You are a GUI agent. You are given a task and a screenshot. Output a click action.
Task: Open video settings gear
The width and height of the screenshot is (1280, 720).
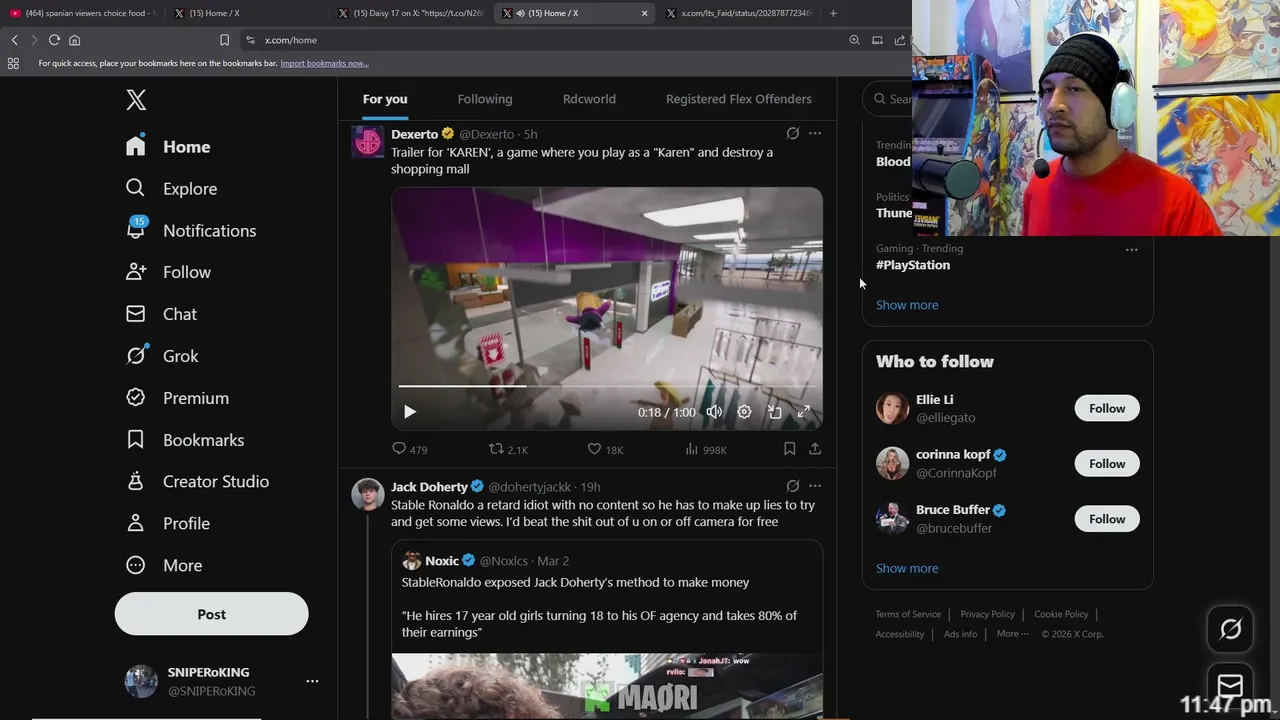744,411
